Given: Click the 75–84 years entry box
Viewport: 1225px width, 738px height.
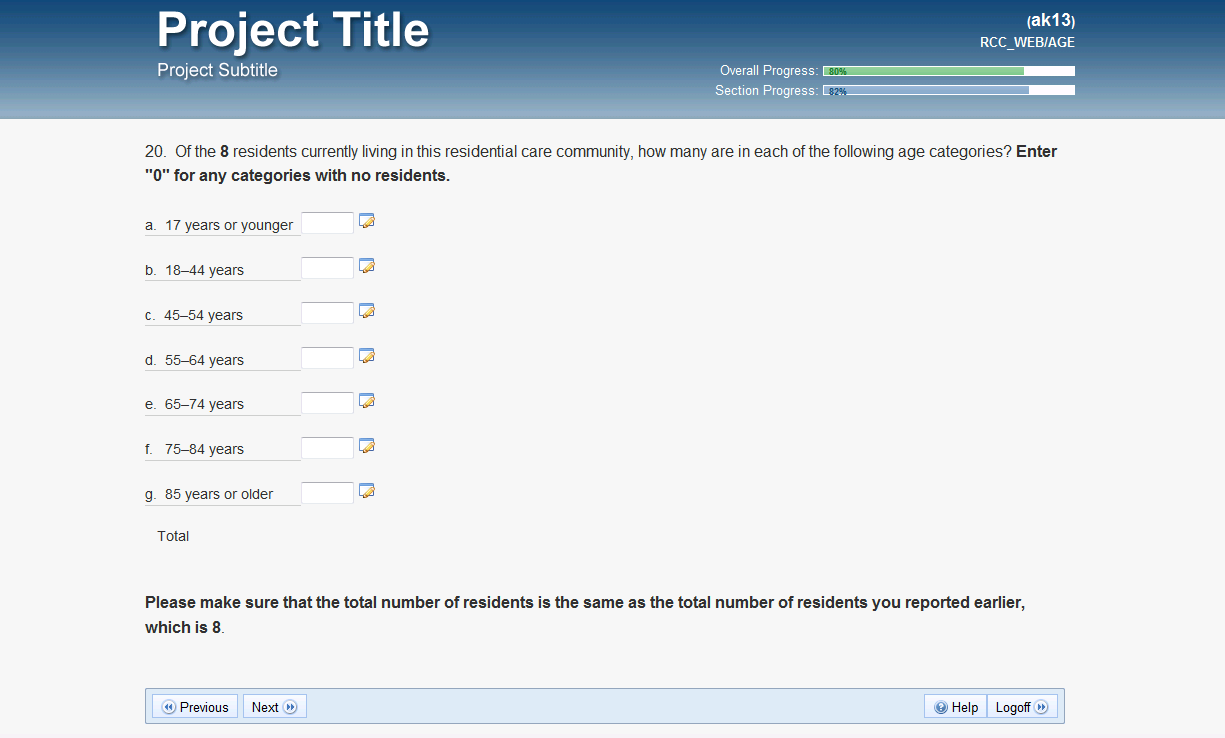Looking at the screenshot, I should click(x=327, y=448).
